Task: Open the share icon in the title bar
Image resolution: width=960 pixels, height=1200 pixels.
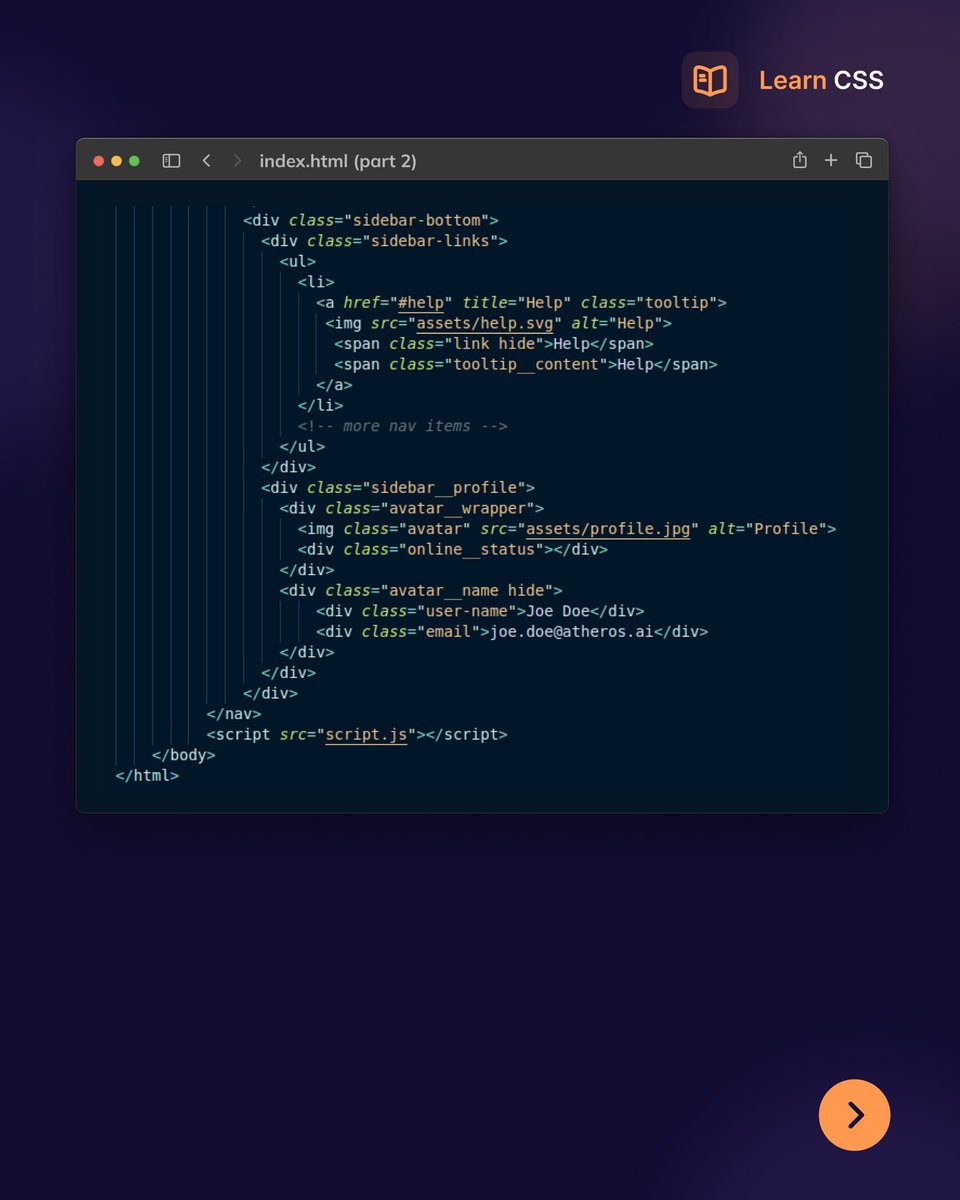Action: point(799,160)
